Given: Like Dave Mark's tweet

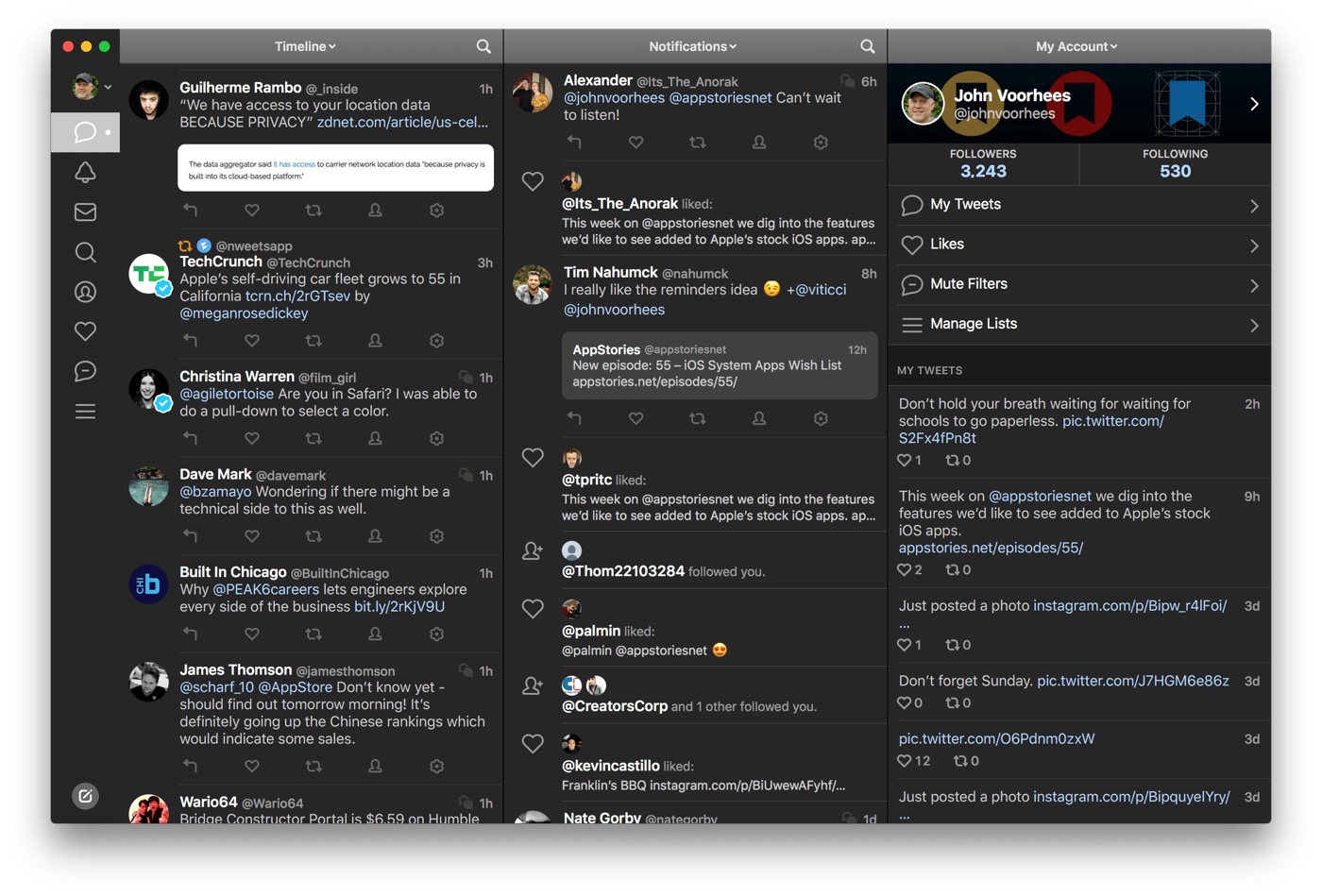Looking at the screenshot, I should [x=251, y=536].
